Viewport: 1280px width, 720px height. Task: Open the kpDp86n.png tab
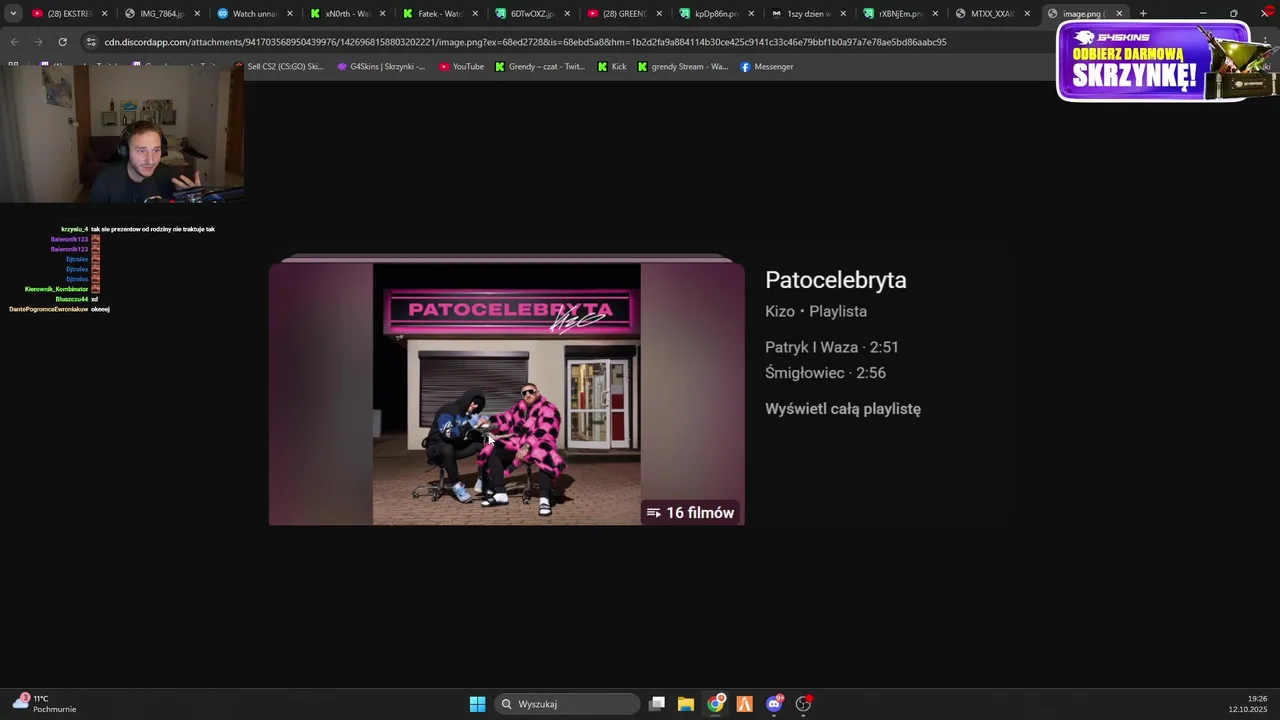click(x=715, y=14)
